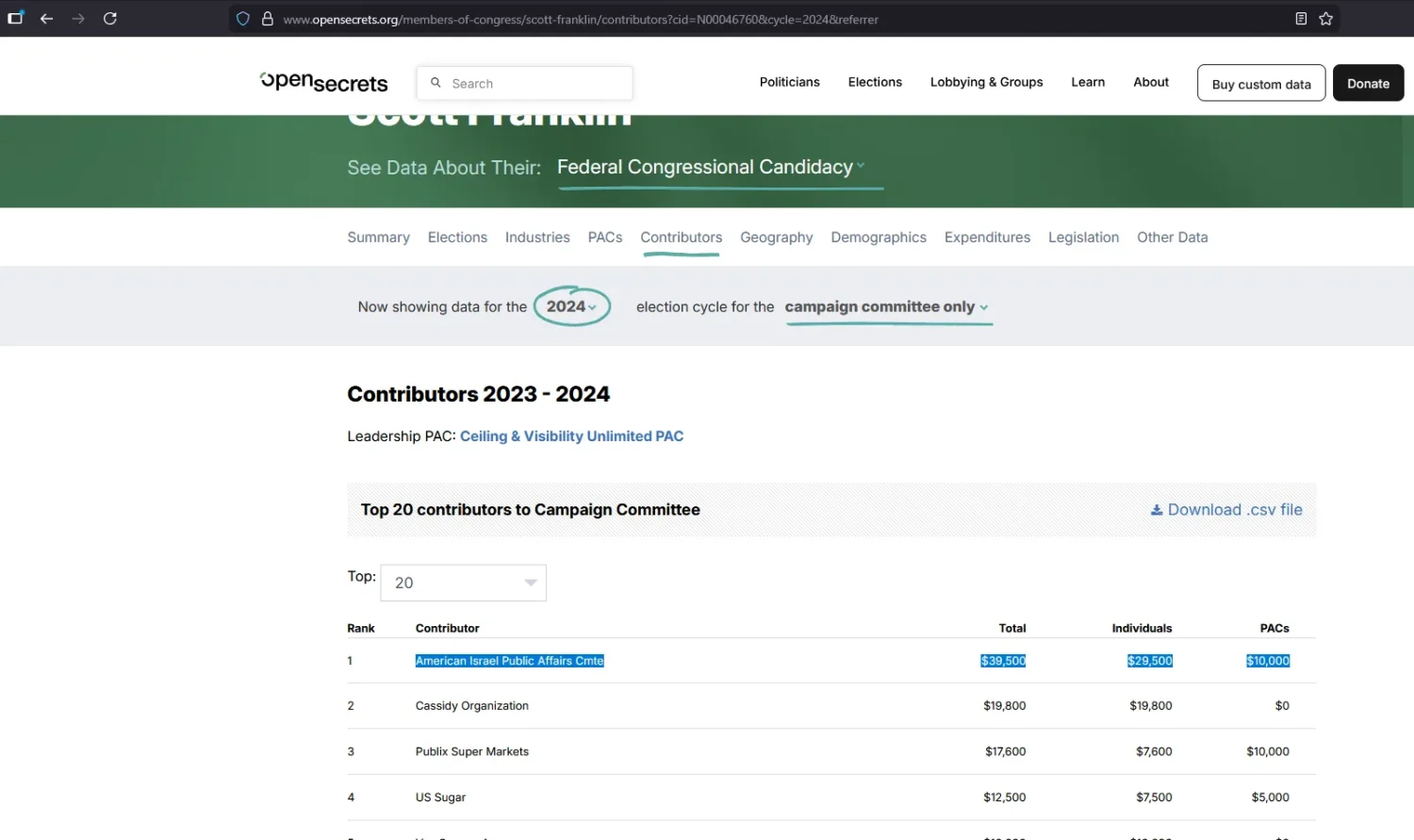Open the 2024 election cycle dropdown

click(572, 306)
